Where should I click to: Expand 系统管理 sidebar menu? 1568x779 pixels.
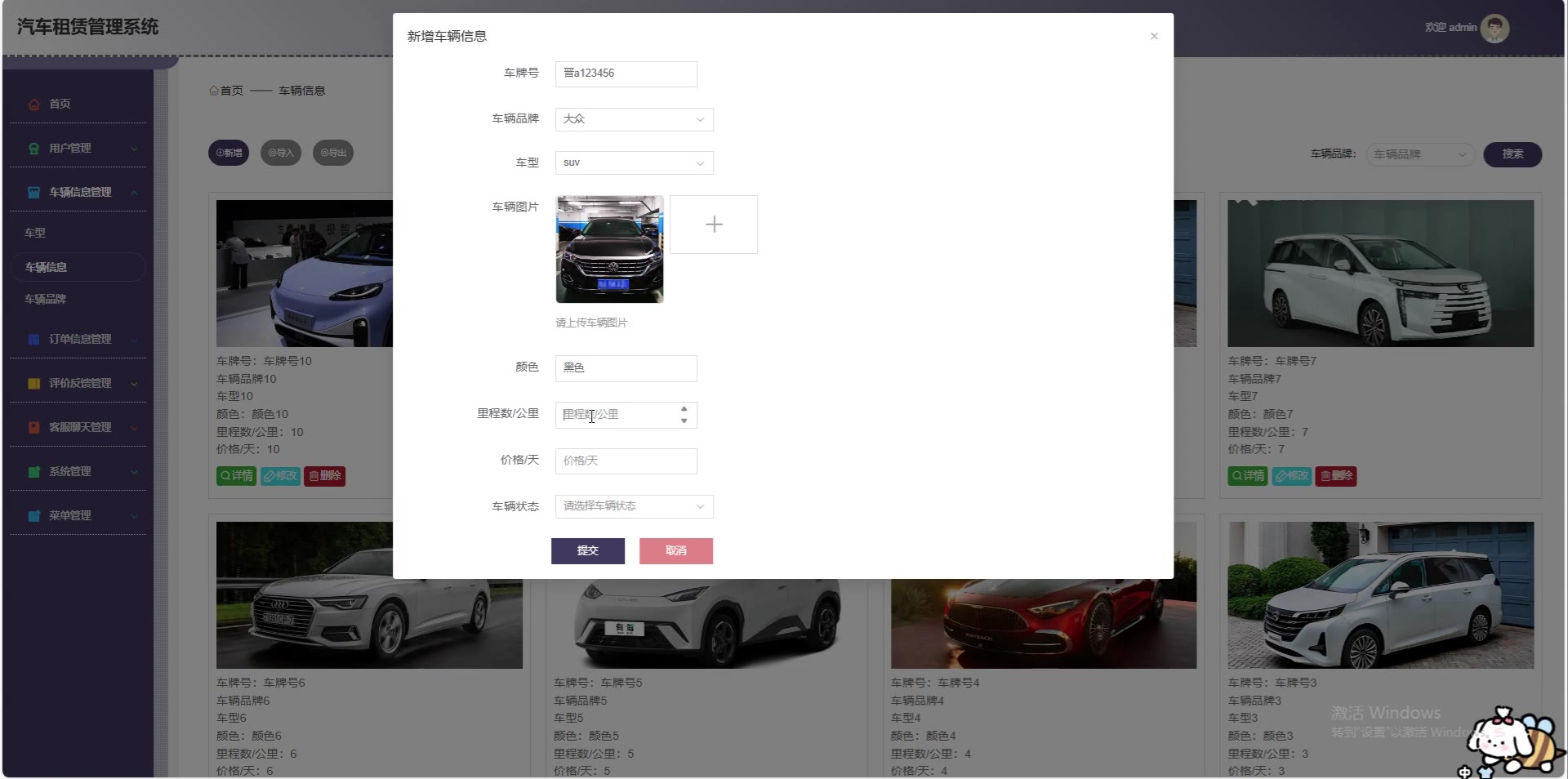78,471
